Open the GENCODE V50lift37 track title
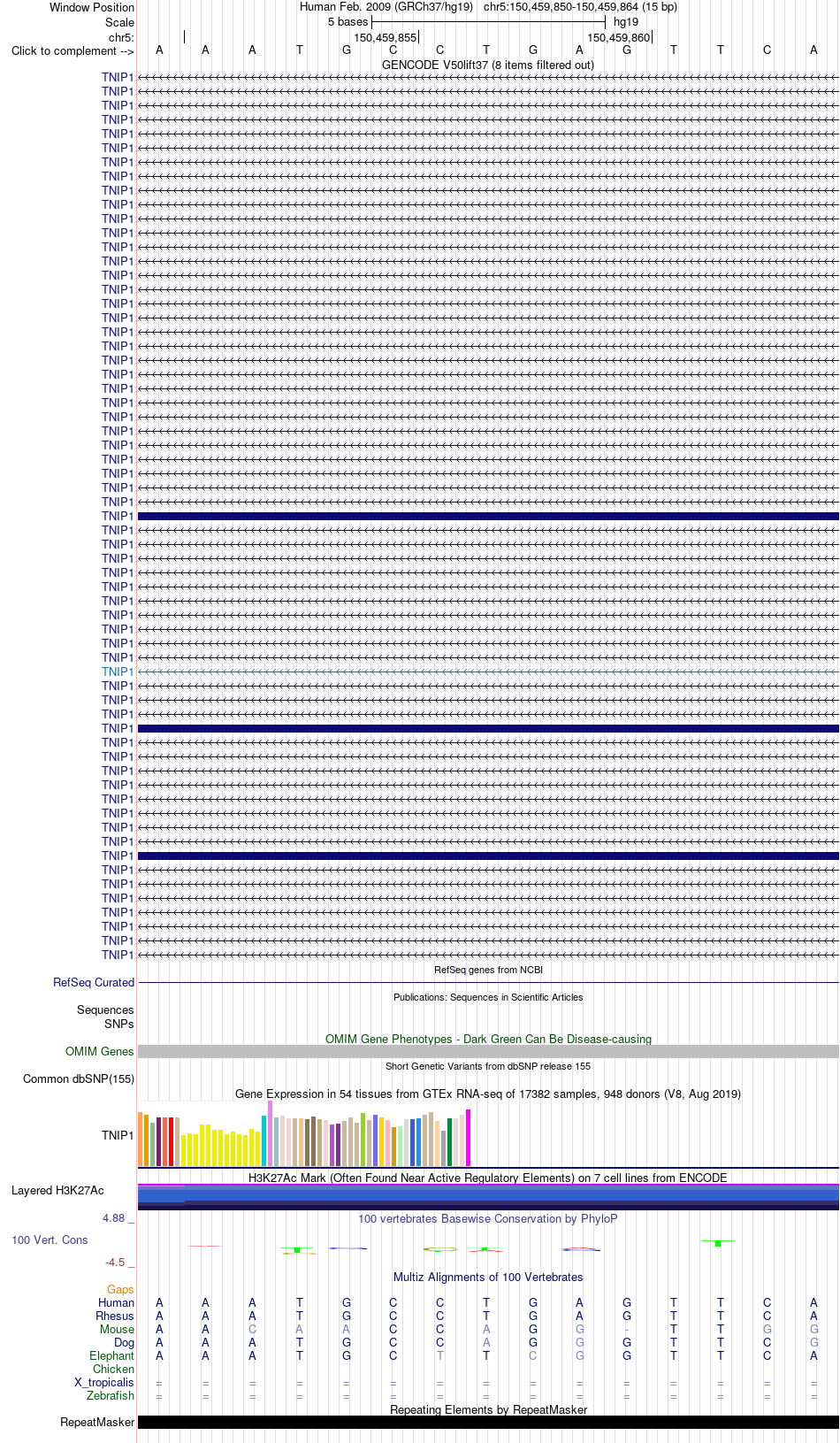This screenshot has height=1443, width=840. point(488,65)
